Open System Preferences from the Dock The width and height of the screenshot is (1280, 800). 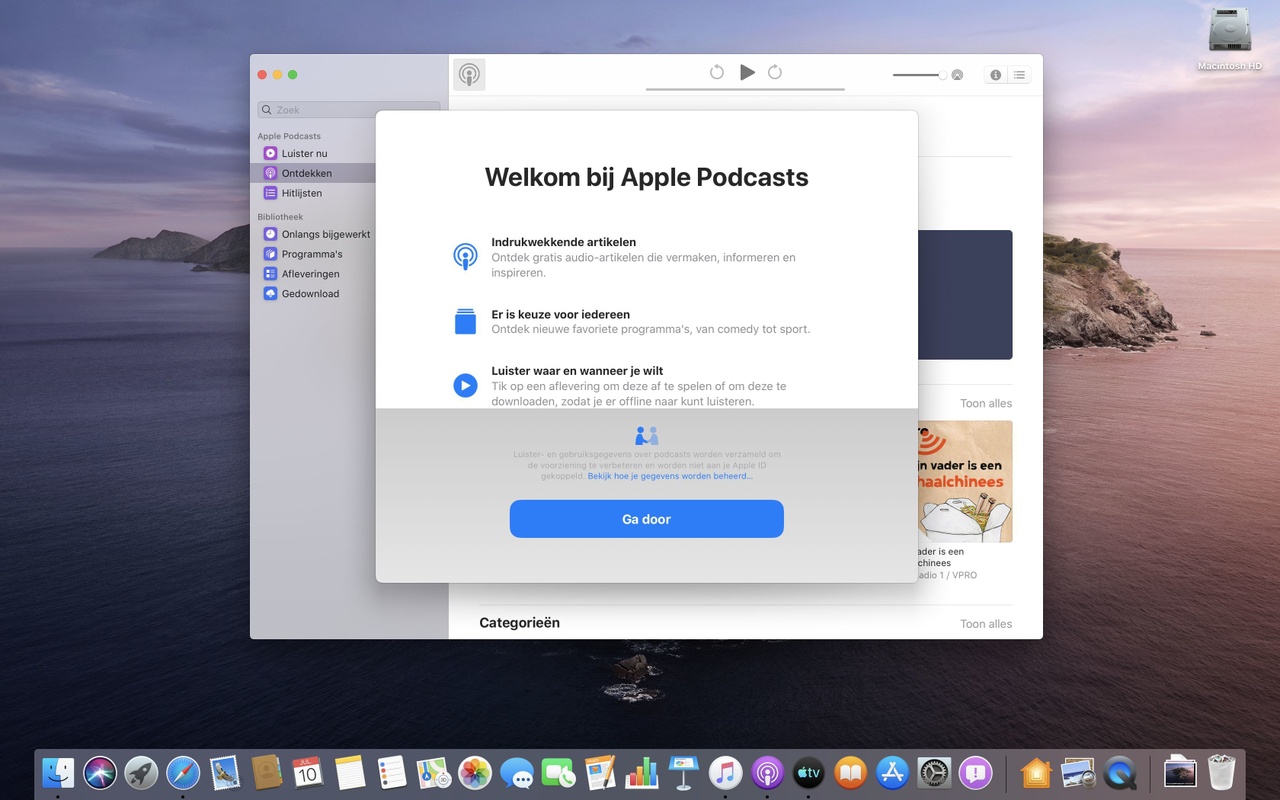(x=934, y=772)
